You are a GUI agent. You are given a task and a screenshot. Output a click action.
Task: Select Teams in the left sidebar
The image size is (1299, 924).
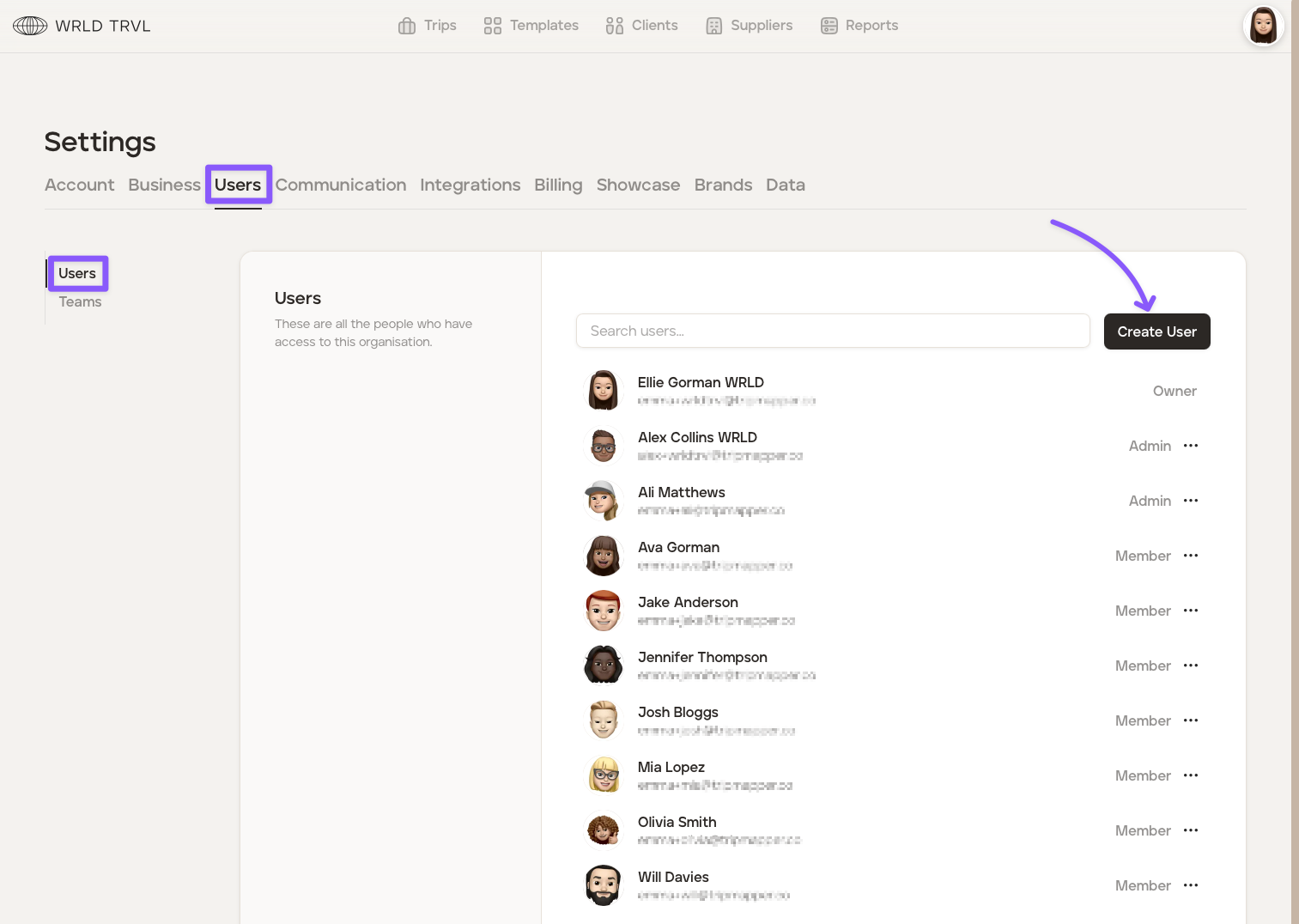80,302
